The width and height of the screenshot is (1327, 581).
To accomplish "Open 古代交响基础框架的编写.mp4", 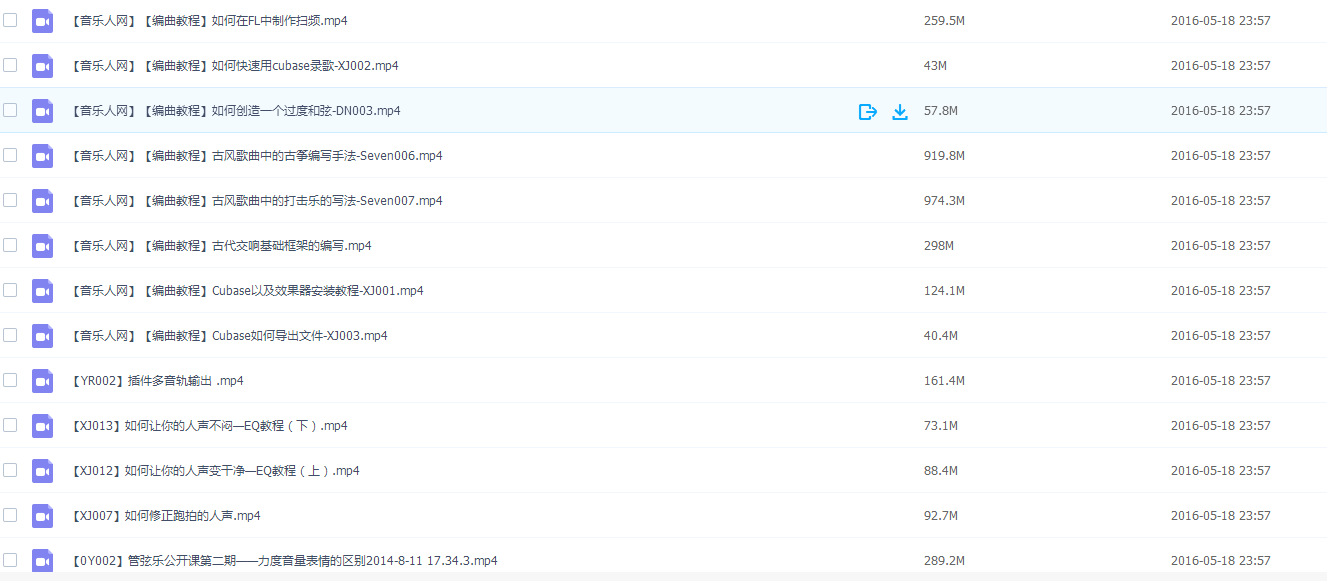I will [221, 246].
